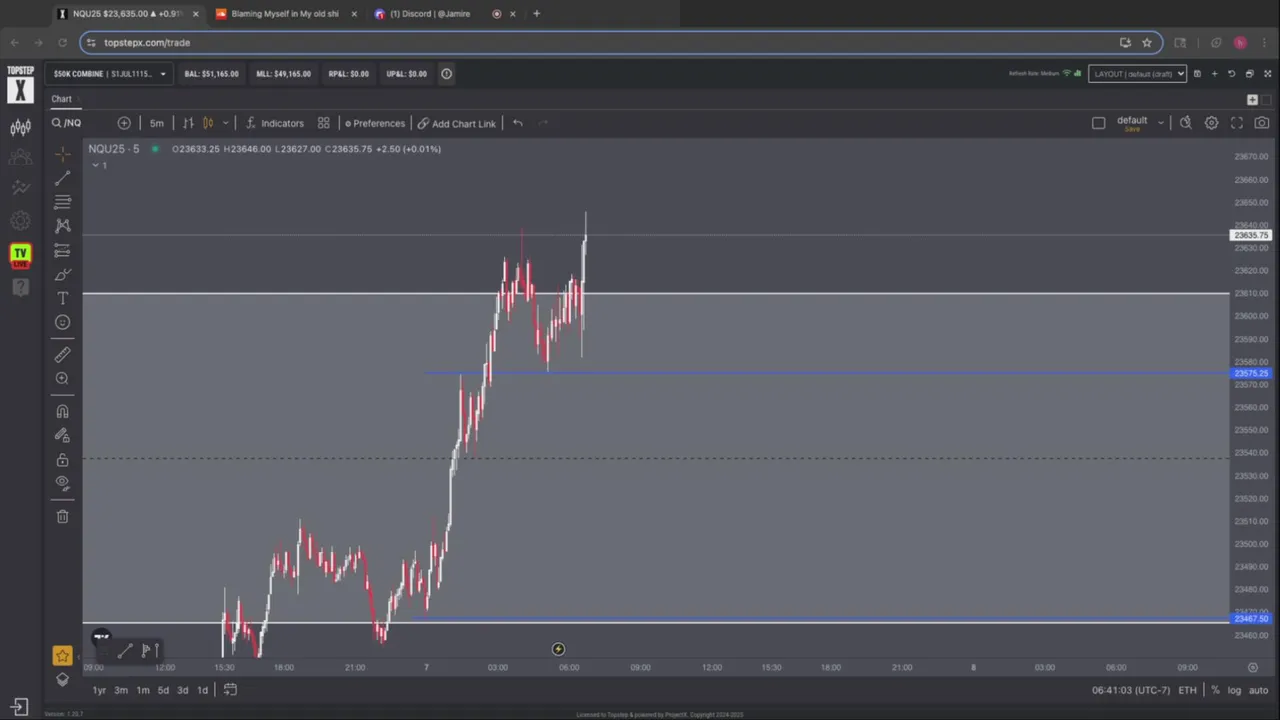Select the text annotation tool

pyautogui.click(x=62, y=298)
